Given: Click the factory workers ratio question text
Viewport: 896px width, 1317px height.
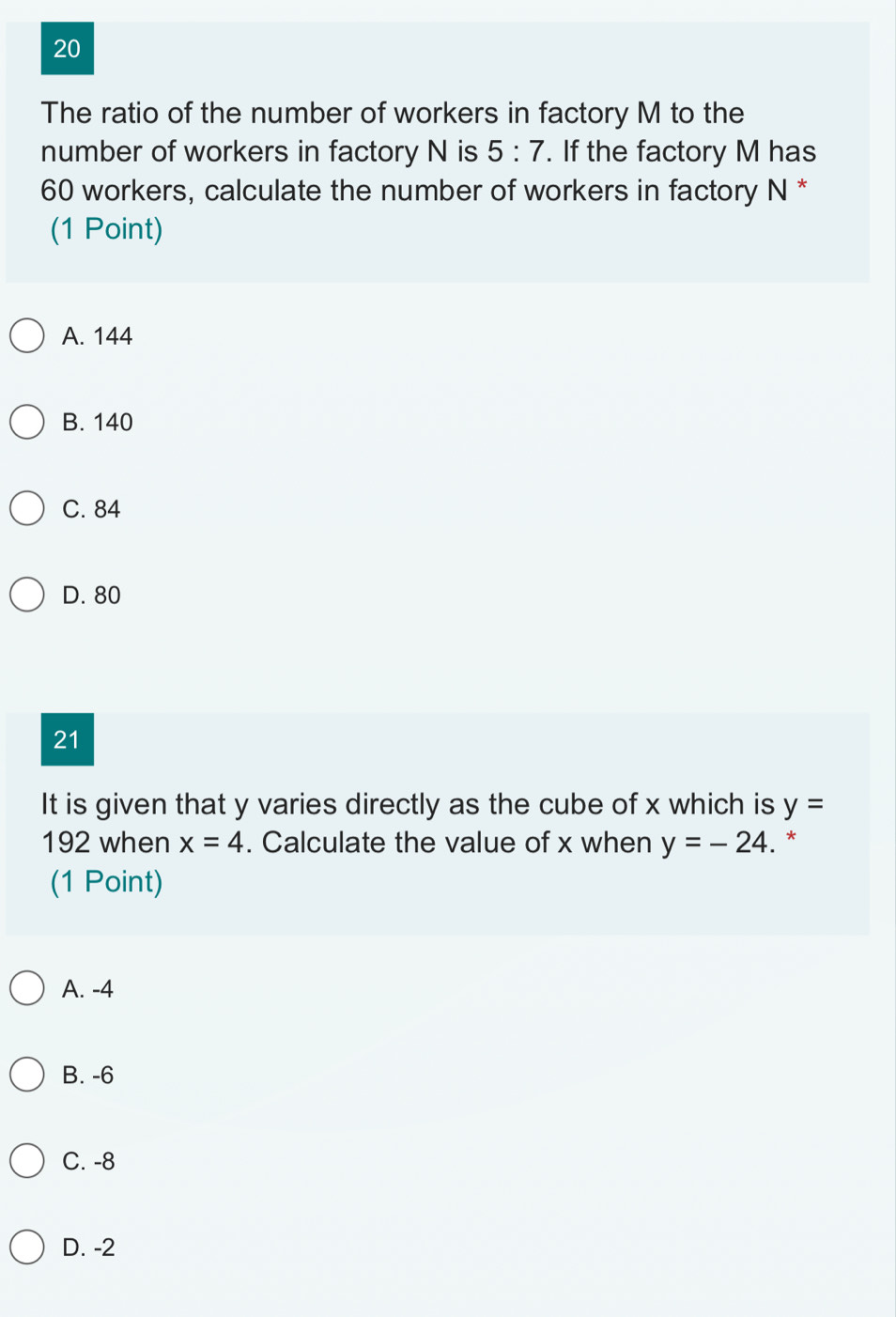Looking at the screenshot, I should tap(427, 152).
